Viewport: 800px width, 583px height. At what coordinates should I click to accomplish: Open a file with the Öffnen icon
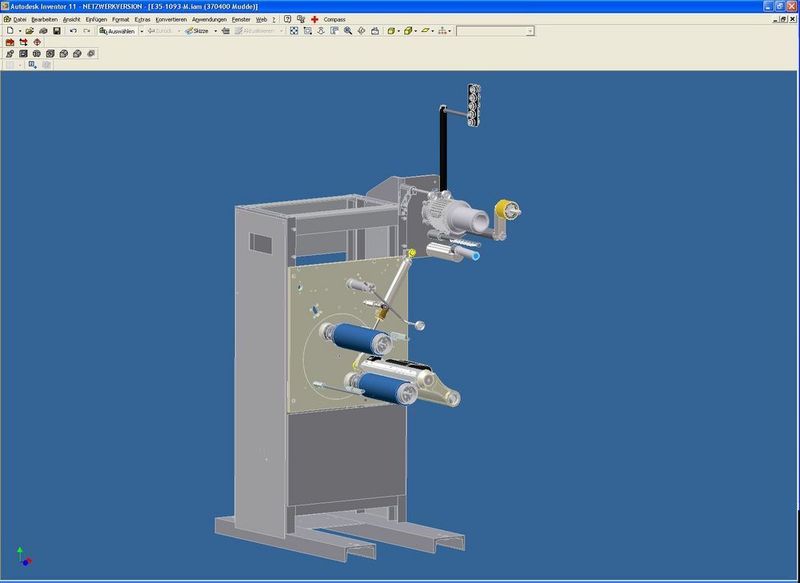pyautogui.click(x=30, y=33)
